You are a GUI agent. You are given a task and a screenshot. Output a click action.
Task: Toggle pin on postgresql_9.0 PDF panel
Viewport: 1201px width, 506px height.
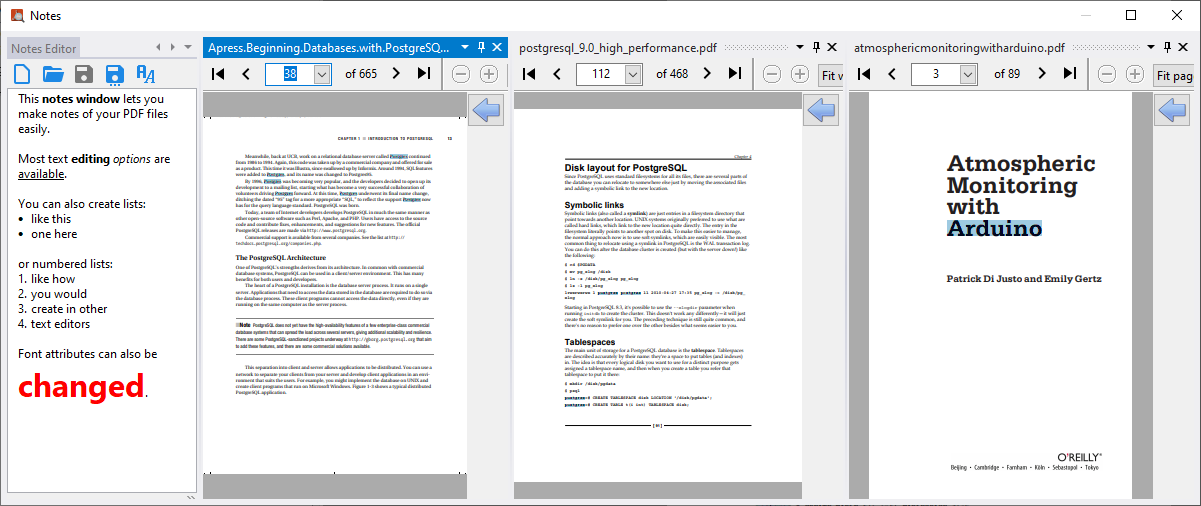816,47
